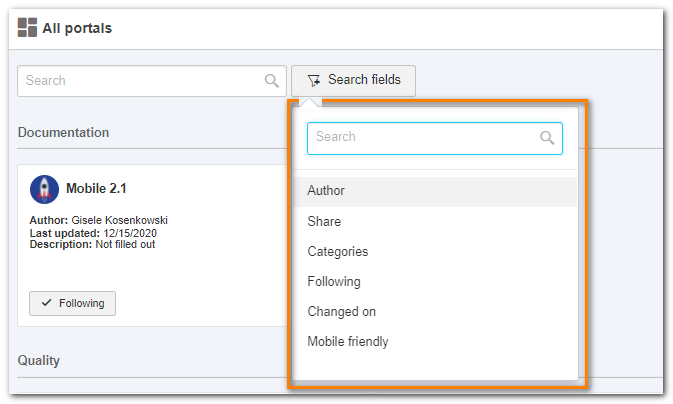Click the All portals grid icon

[27, 27]
